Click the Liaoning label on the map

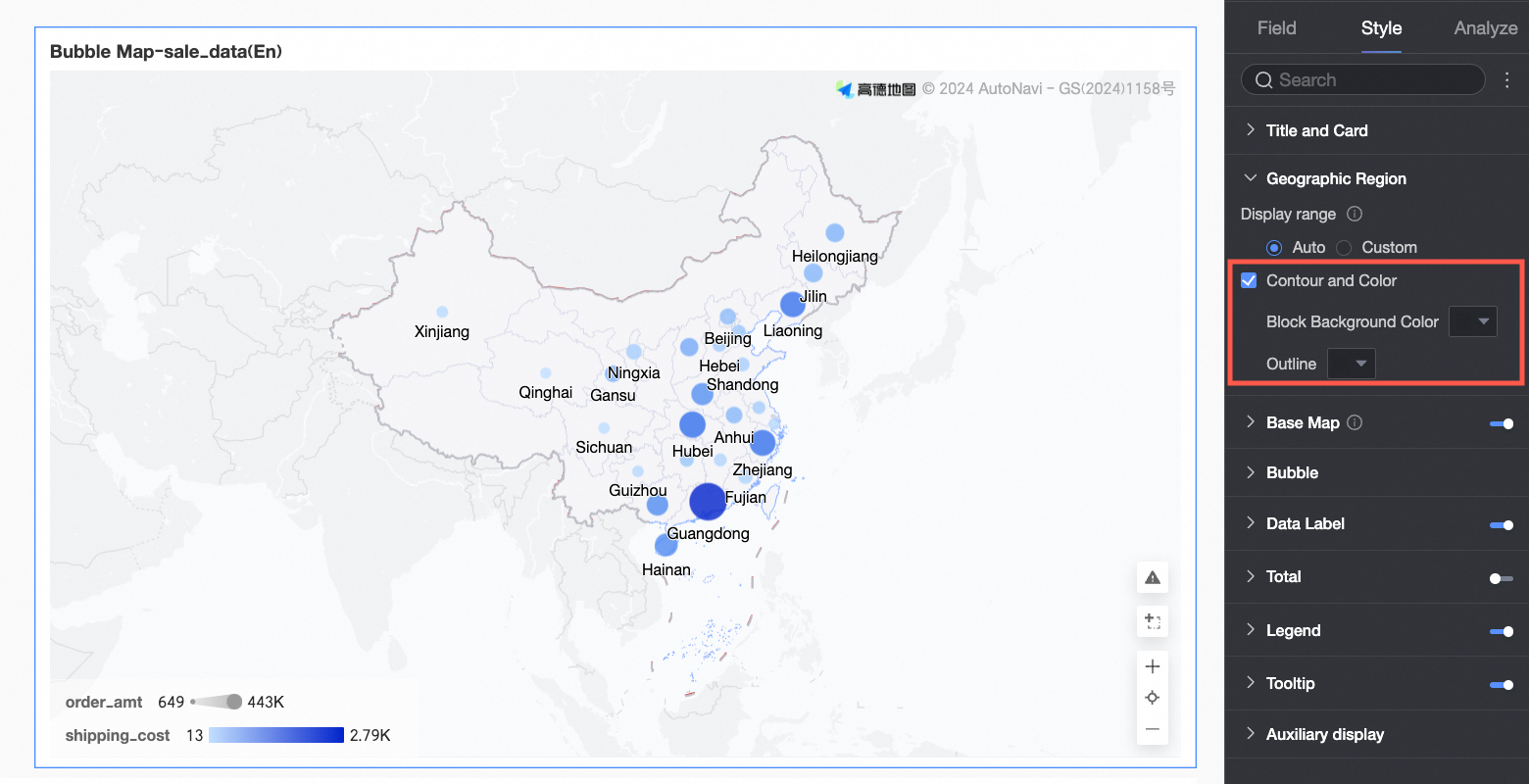pos(793,330)
